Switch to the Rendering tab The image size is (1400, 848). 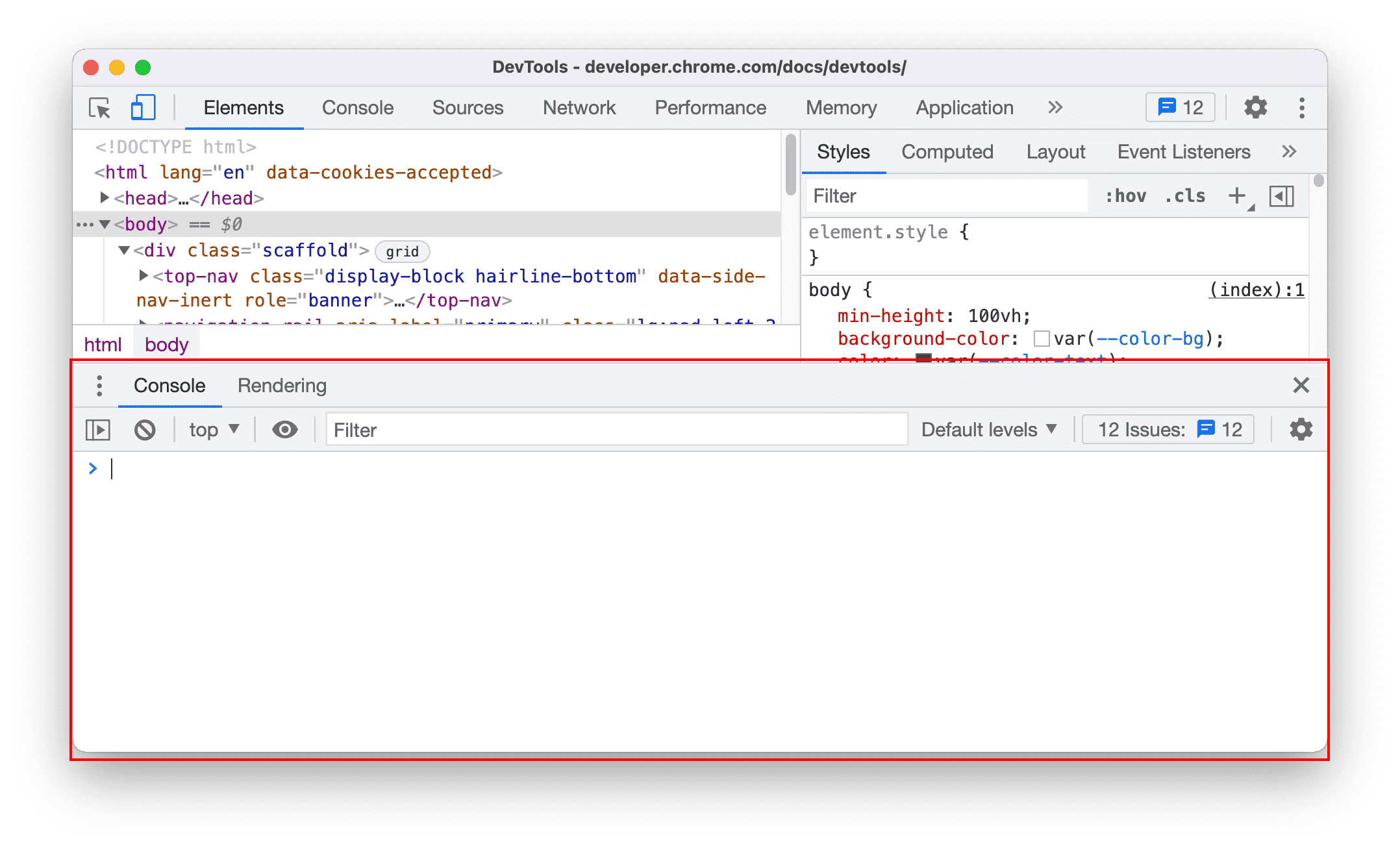click(x=283, y=385)
